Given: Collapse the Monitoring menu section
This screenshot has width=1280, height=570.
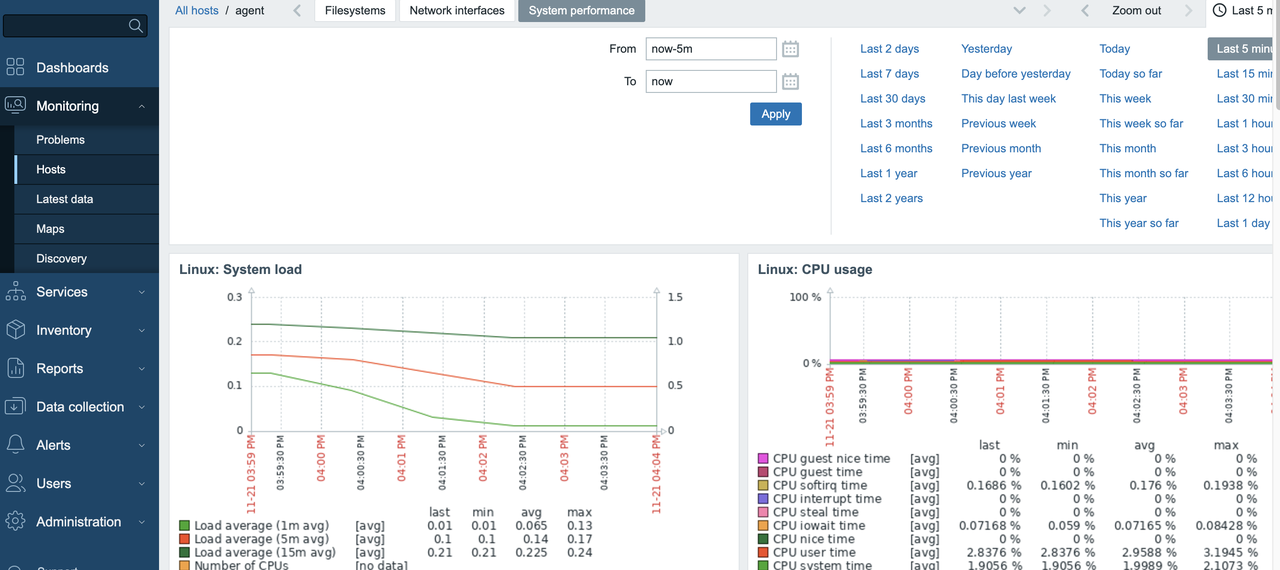Looking at the screenshot, I should point(141,106).
